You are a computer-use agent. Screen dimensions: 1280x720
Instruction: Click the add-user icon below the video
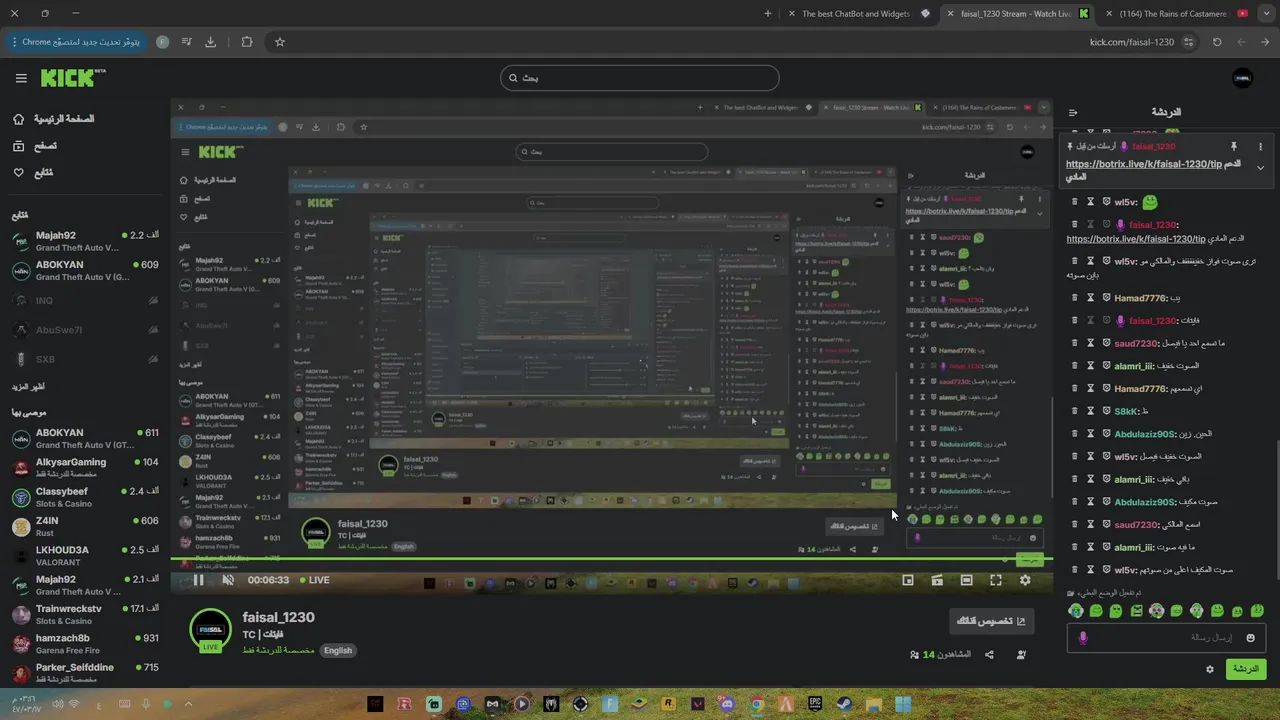[x=1021, y=655]
